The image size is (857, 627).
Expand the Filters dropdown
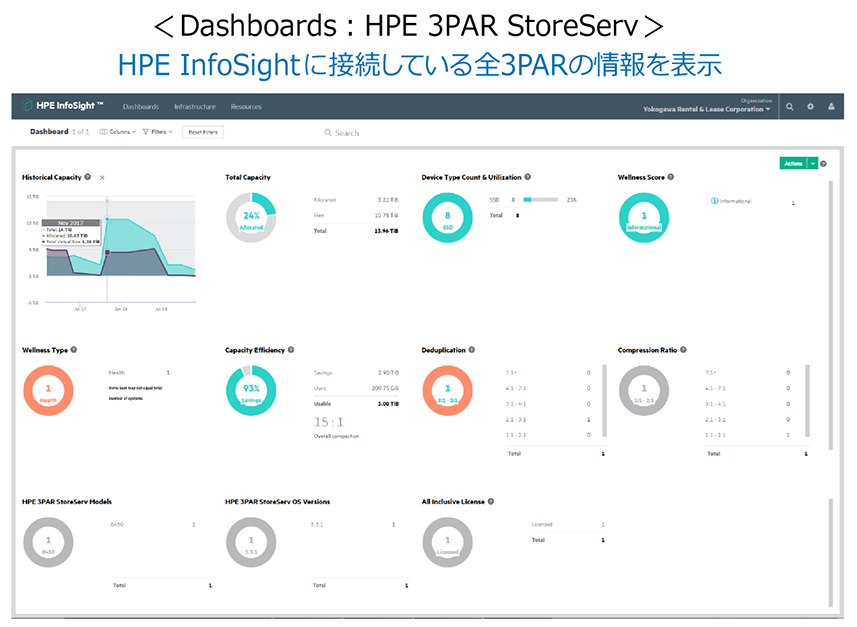click(157, 132)
